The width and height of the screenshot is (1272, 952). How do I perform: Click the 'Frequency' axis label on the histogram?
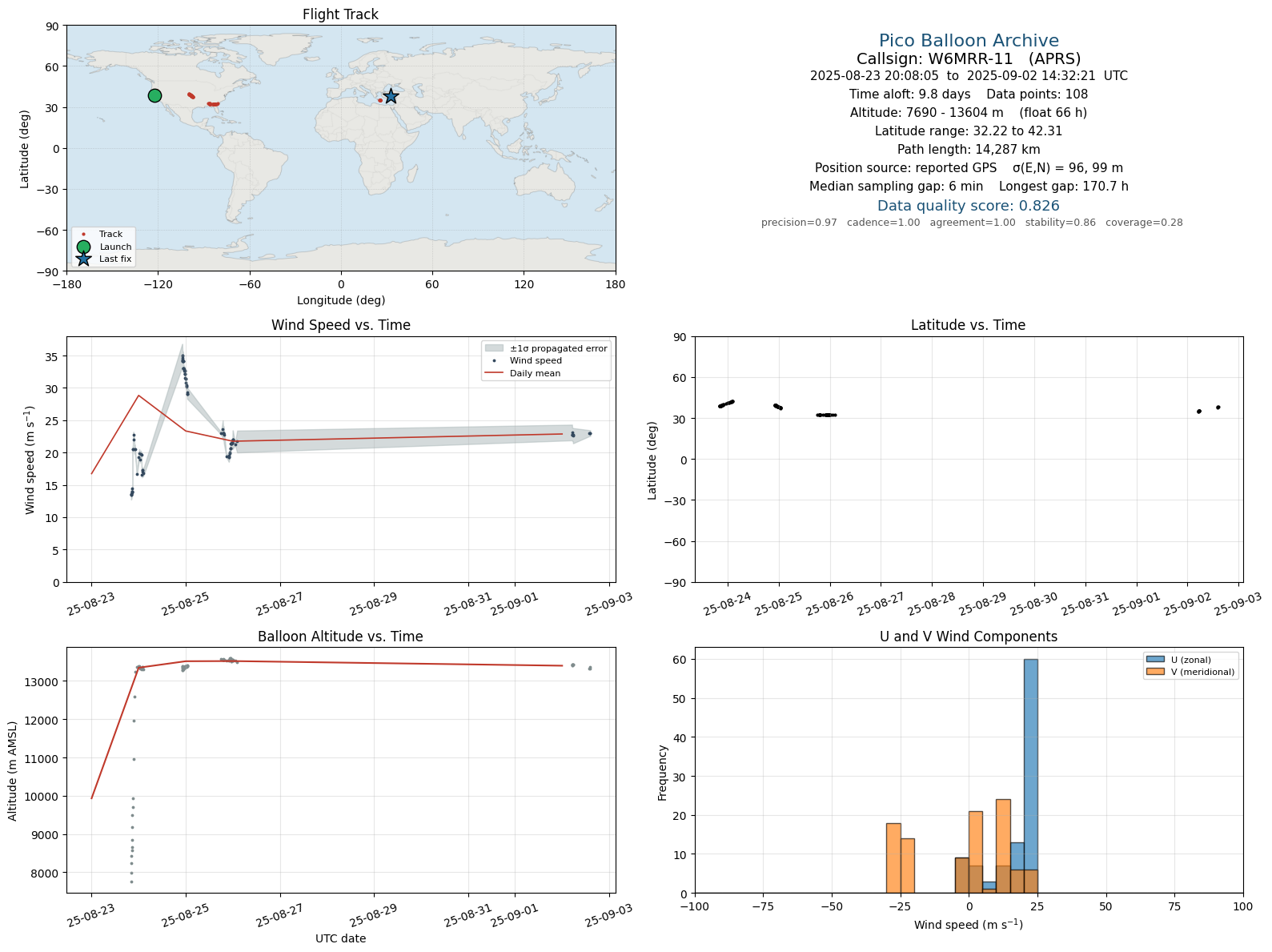pyautogui.click(x=663, y=773)
